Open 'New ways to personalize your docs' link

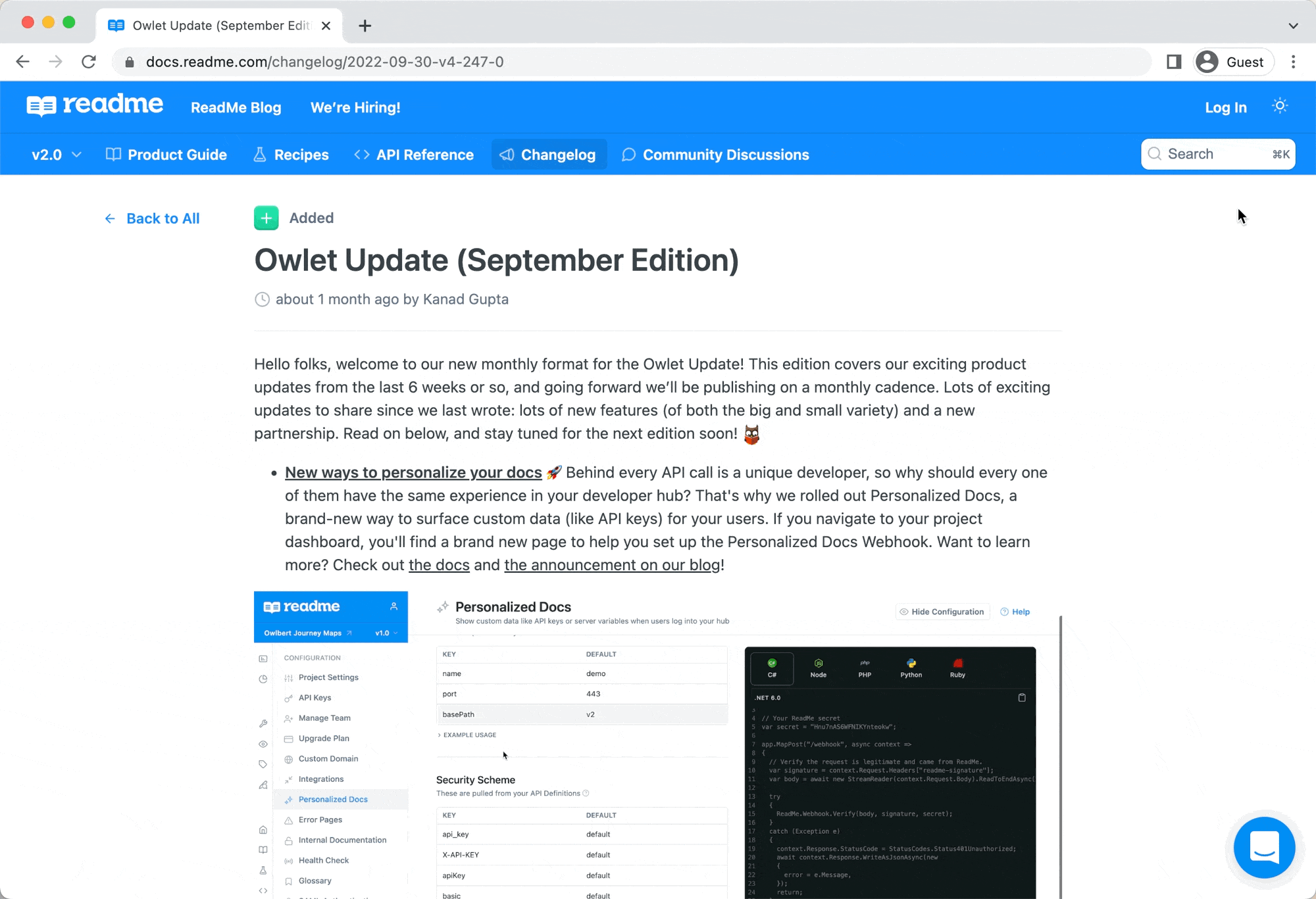pos(413,472)
